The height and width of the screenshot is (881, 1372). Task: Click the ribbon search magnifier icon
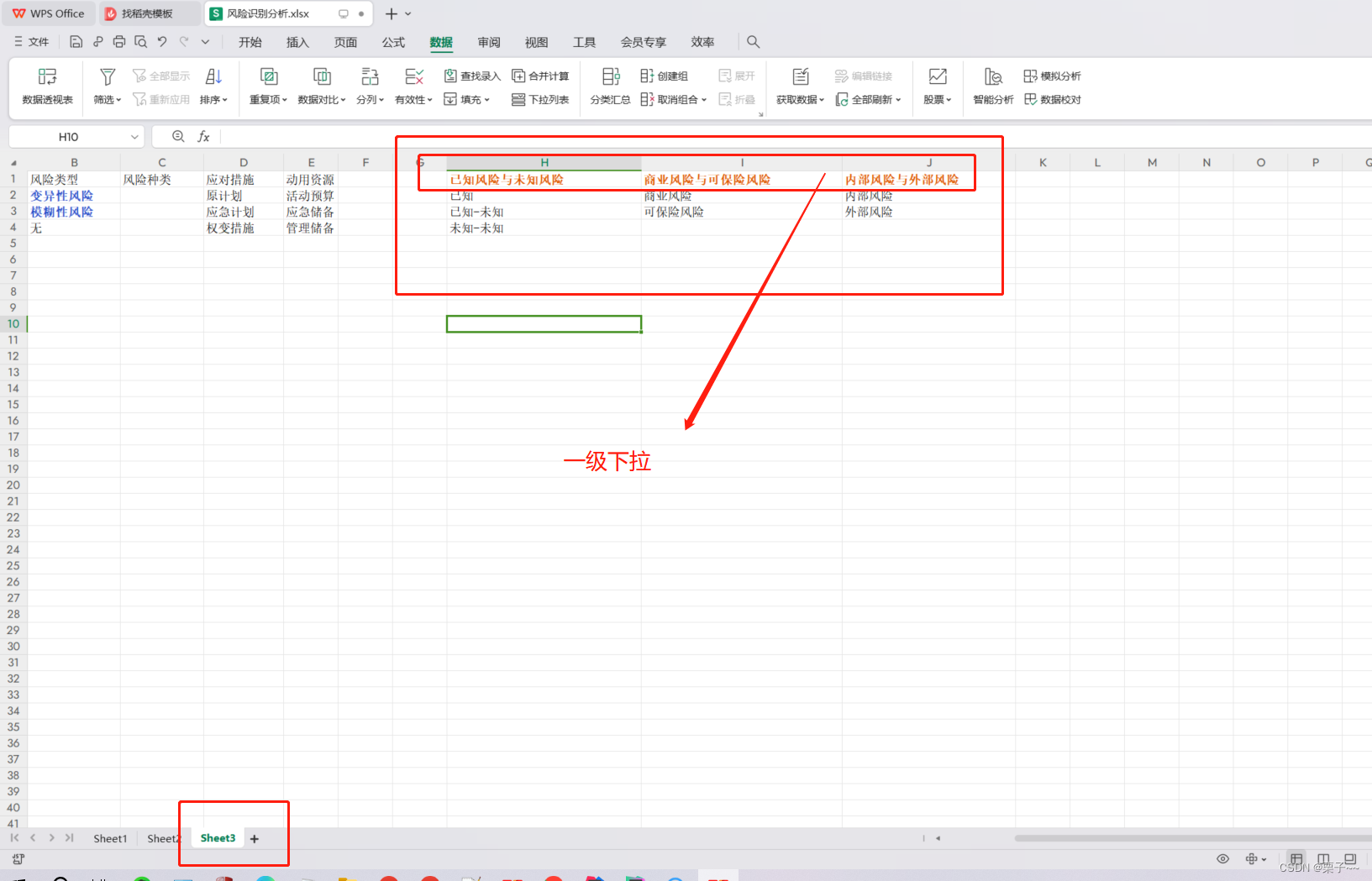pos(754,41)
